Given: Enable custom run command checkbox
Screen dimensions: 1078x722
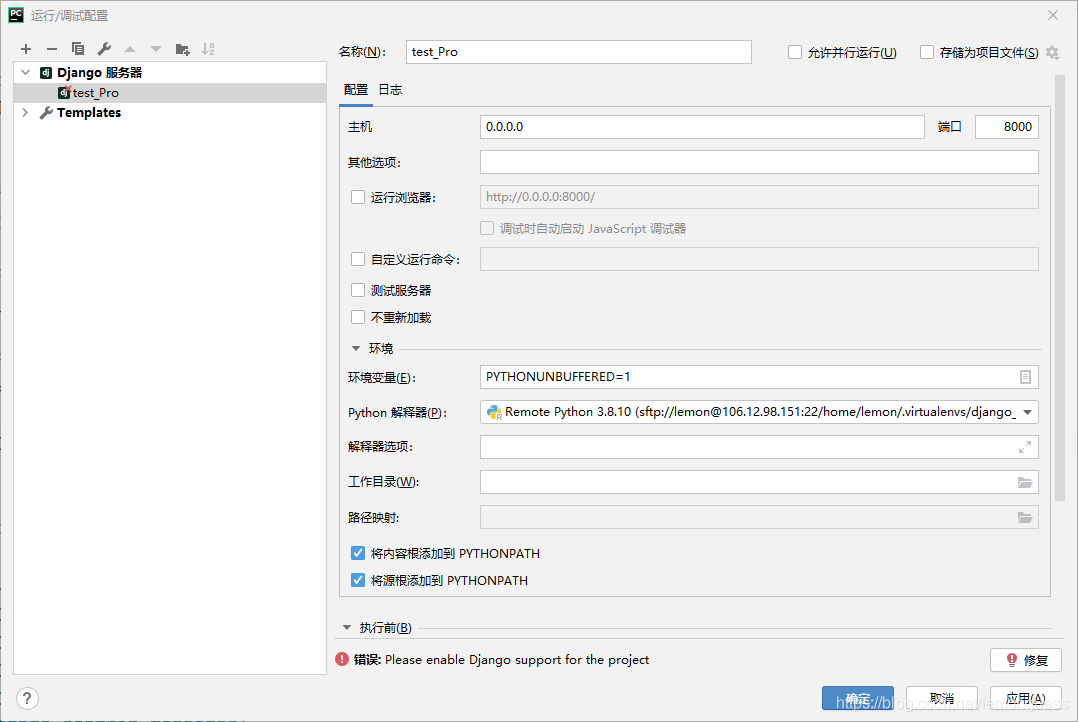Looking at the screenshot, I should click(x=358, y=259).
